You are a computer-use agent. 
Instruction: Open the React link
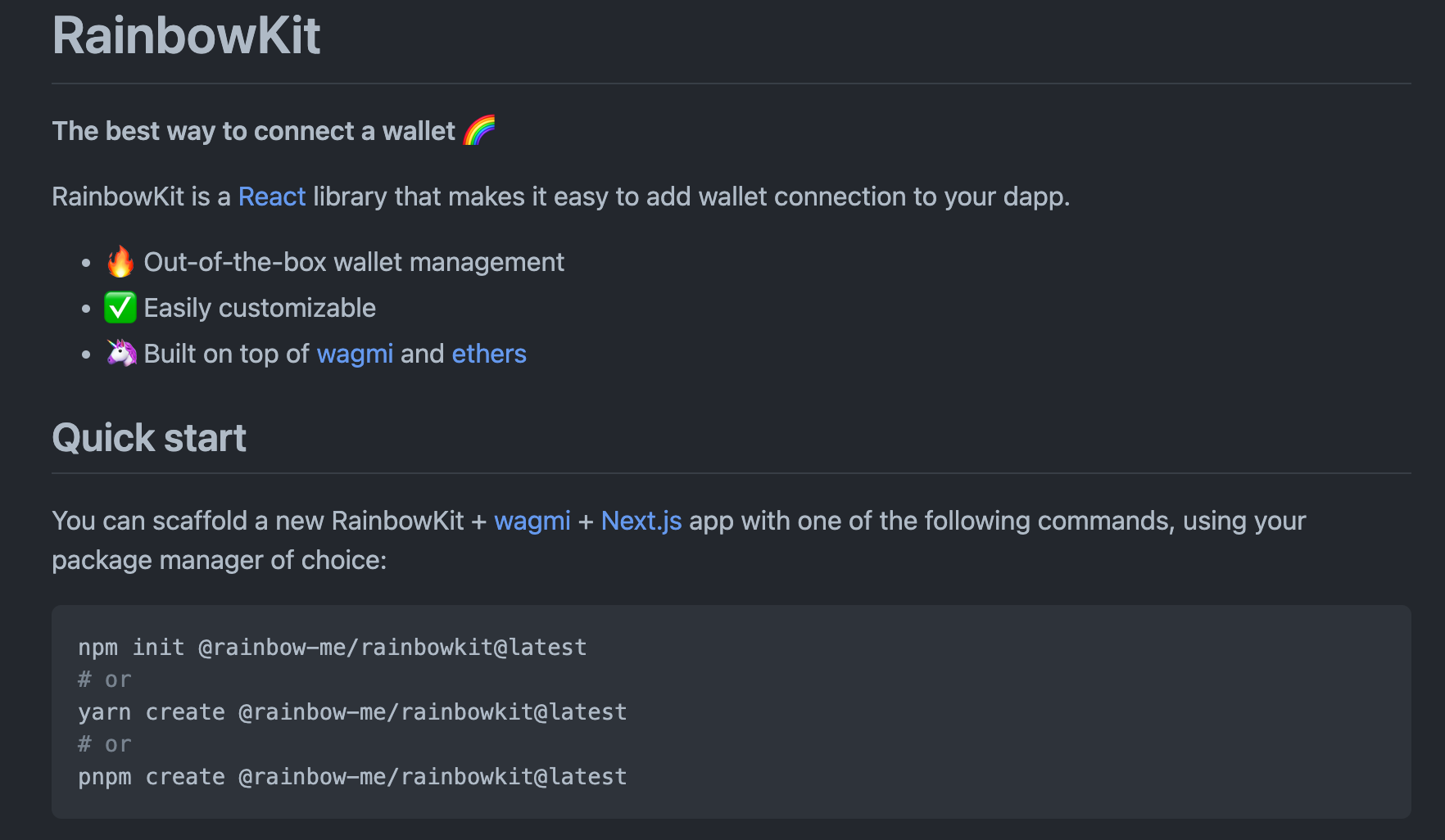pyautogui.click(x=271, y=196)
